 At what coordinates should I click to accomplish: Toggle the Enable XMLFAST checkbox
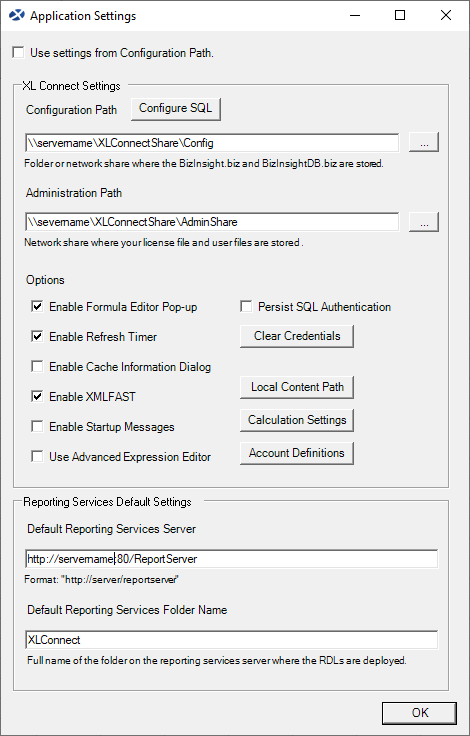[x=37, y=397]
